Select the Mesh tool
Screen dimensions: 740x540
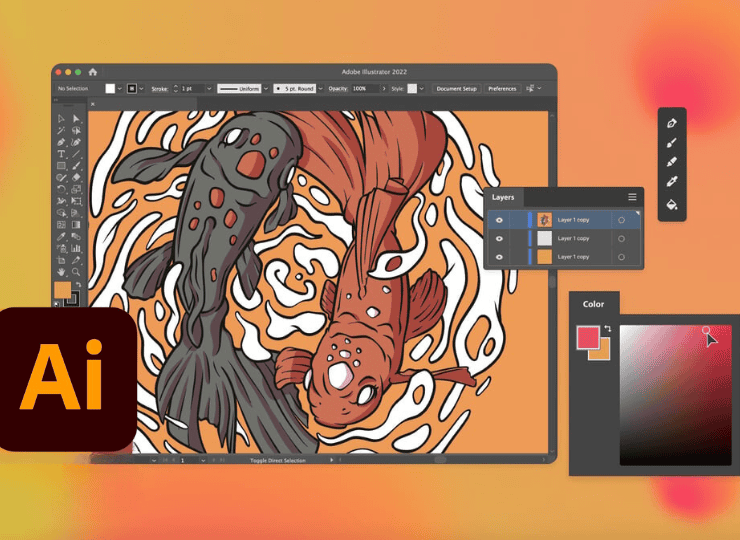coord(61,225)
